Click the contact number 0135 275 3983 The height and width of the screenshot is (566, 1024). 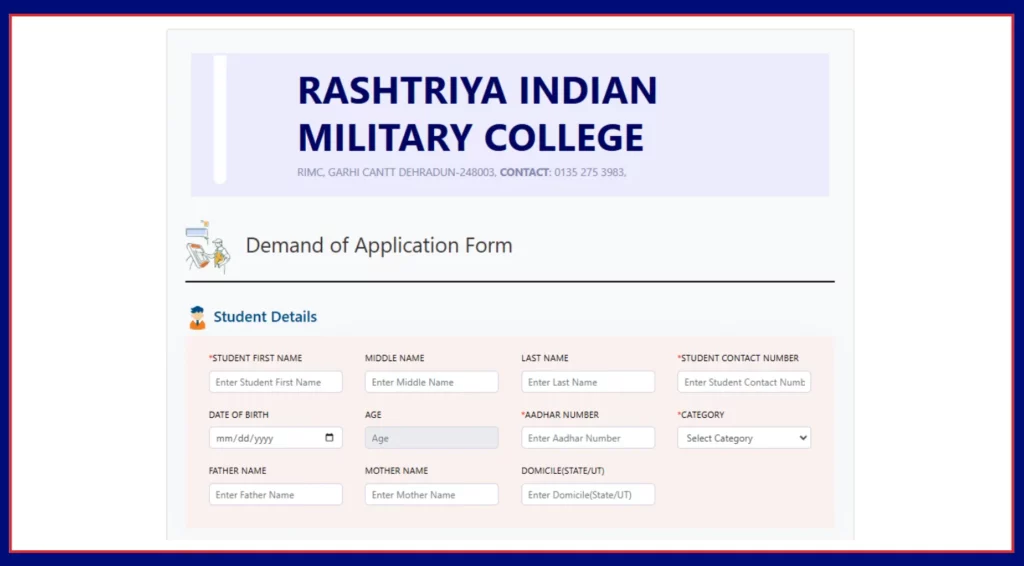coord(590,172)
